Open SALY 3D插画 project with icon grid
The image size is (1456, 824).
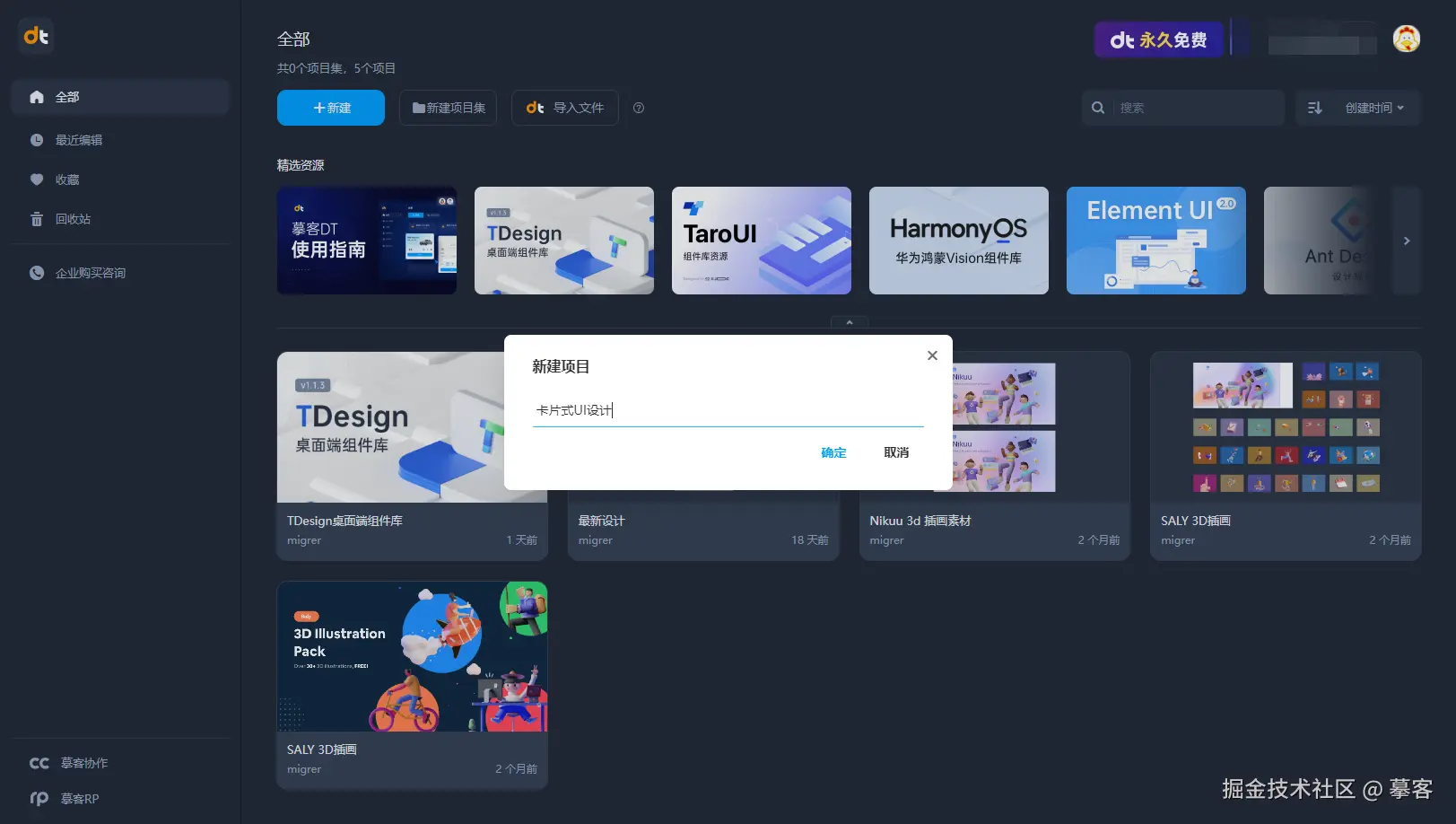tap(1286, 456)
